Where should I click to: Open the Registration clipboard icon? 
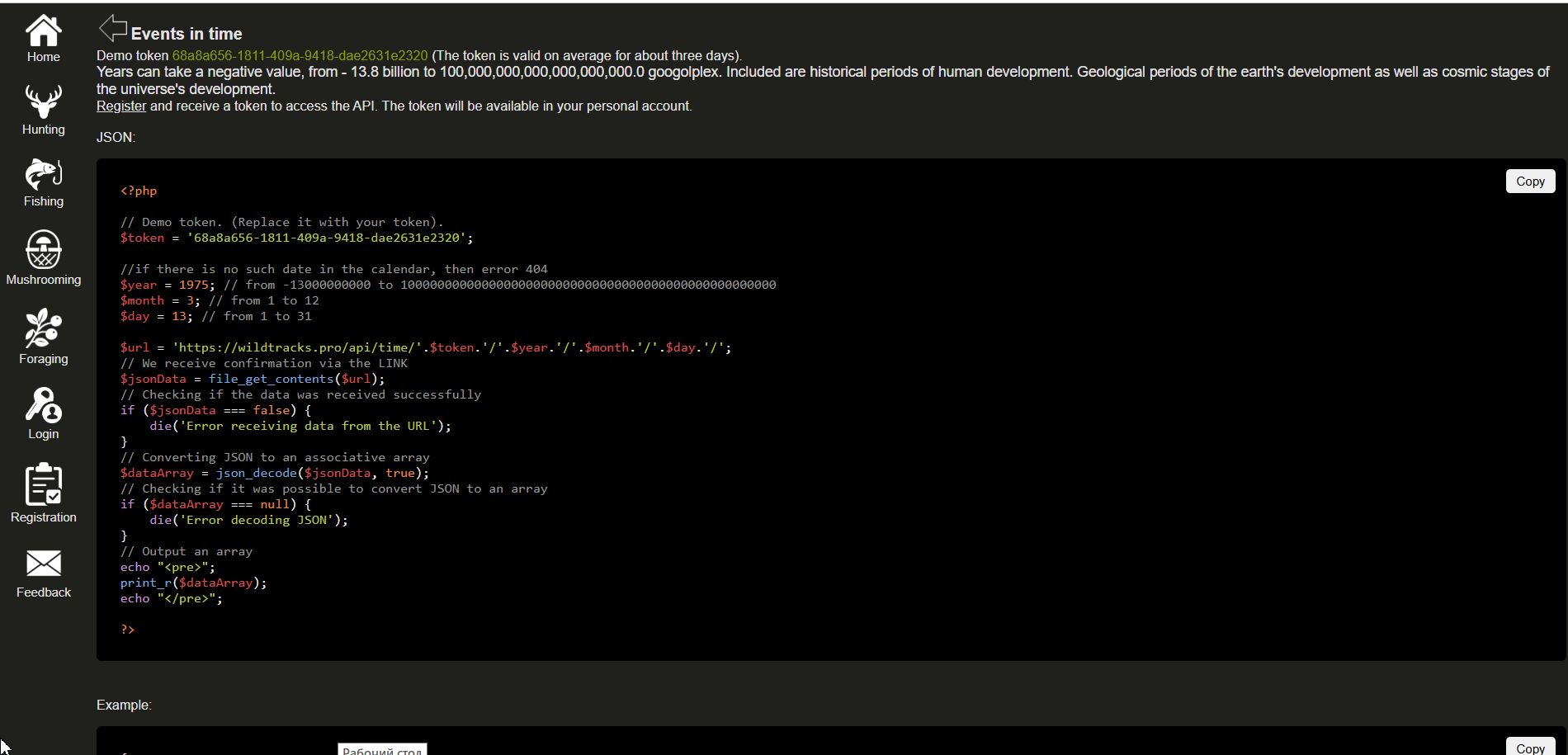tap(43, 484)
